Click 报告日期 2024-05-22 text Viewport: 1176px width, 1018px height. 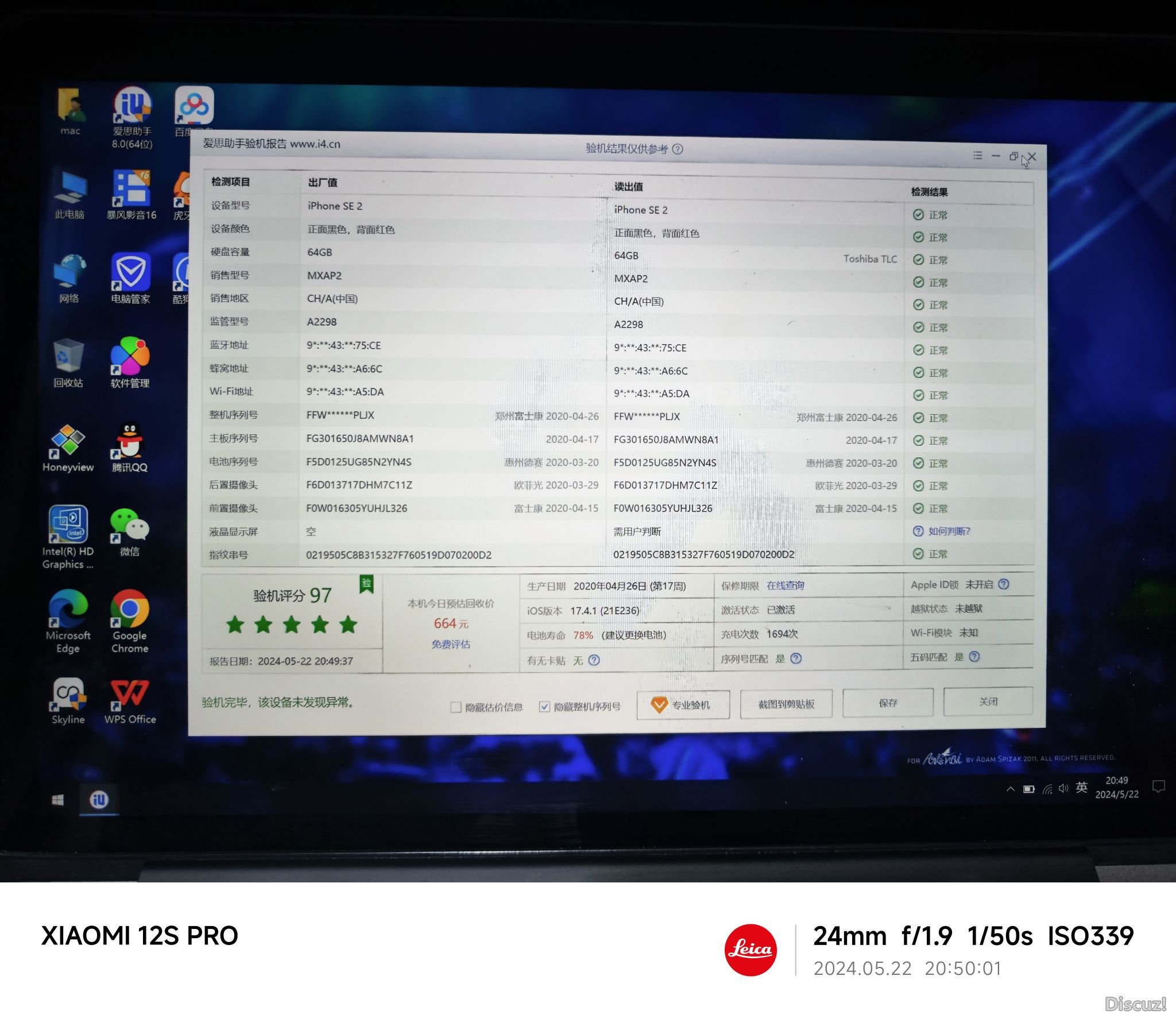[281, 661]
